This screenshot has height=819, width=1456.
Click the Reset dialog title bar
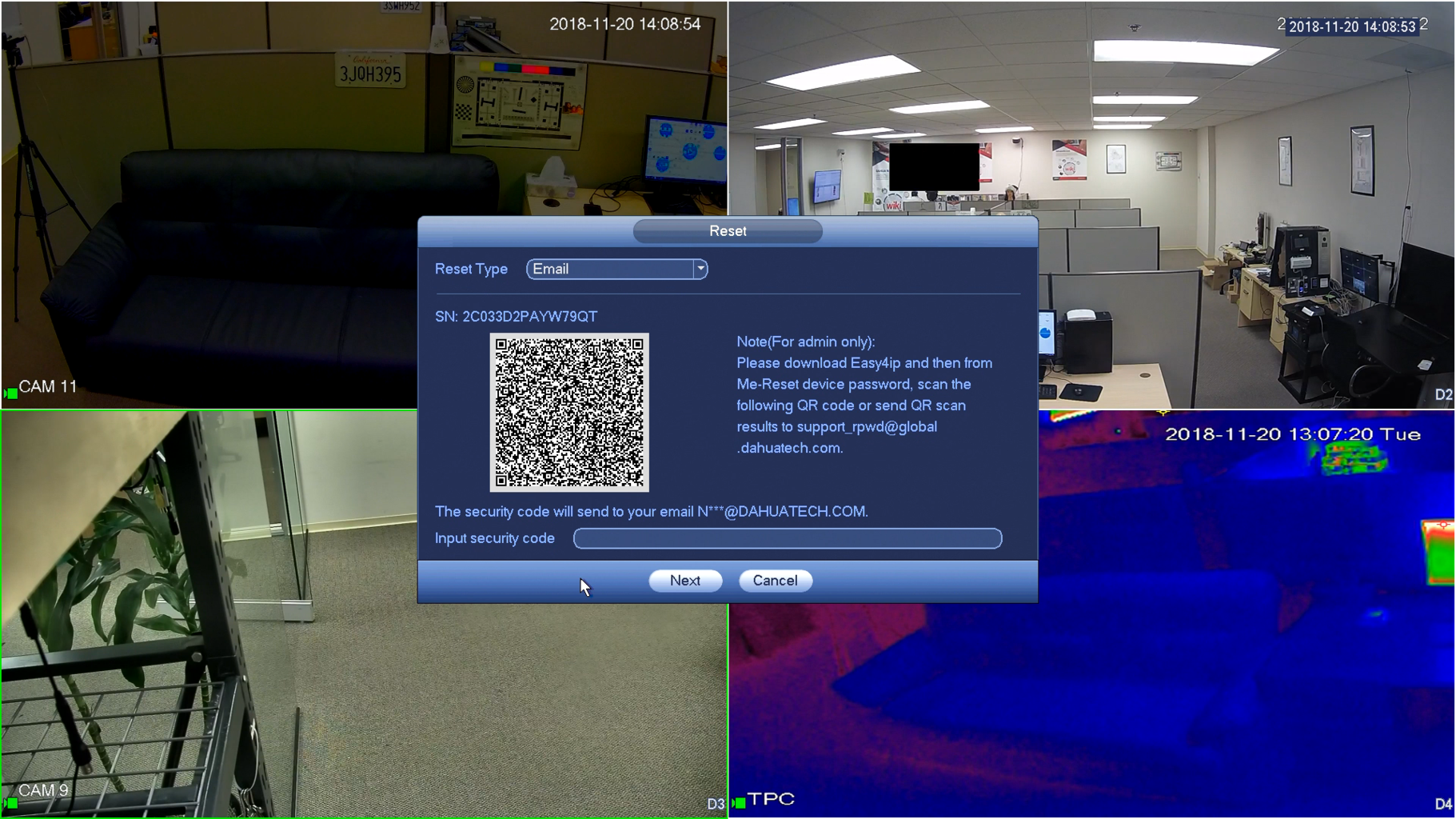tap(728, 231)
